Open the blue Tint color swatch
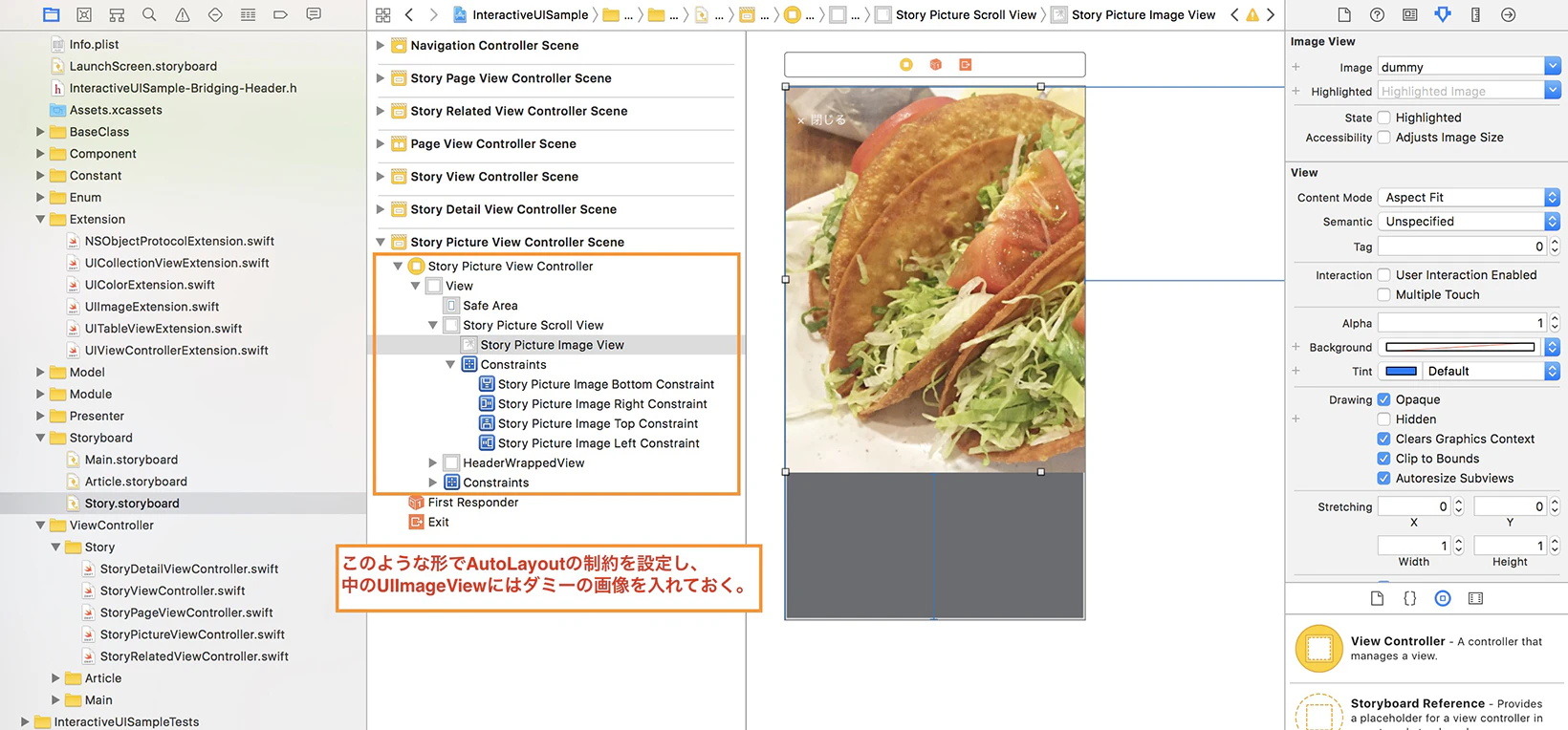The image size is (1568, 730). coord(1401,371)
